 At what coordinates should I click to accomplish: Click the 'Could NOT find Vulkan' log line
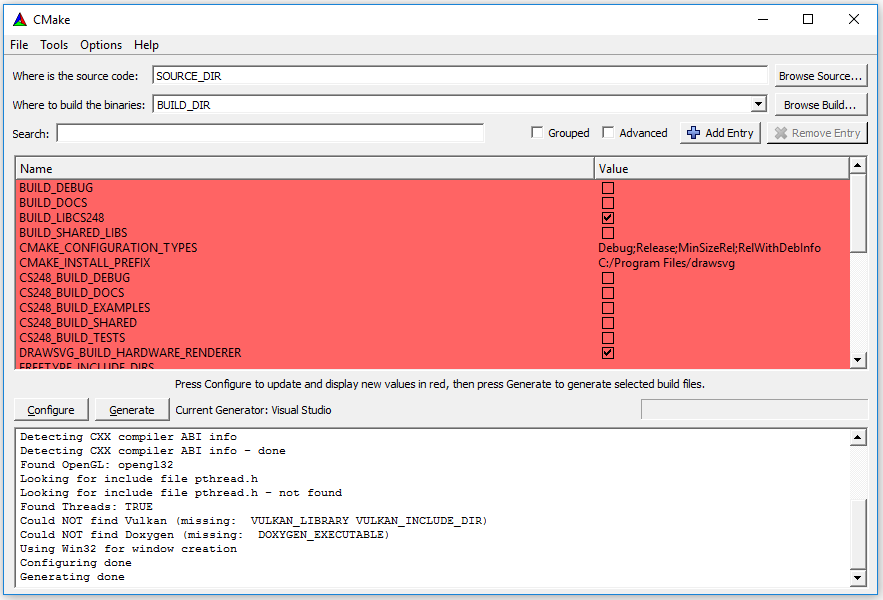tap(253, 521)
